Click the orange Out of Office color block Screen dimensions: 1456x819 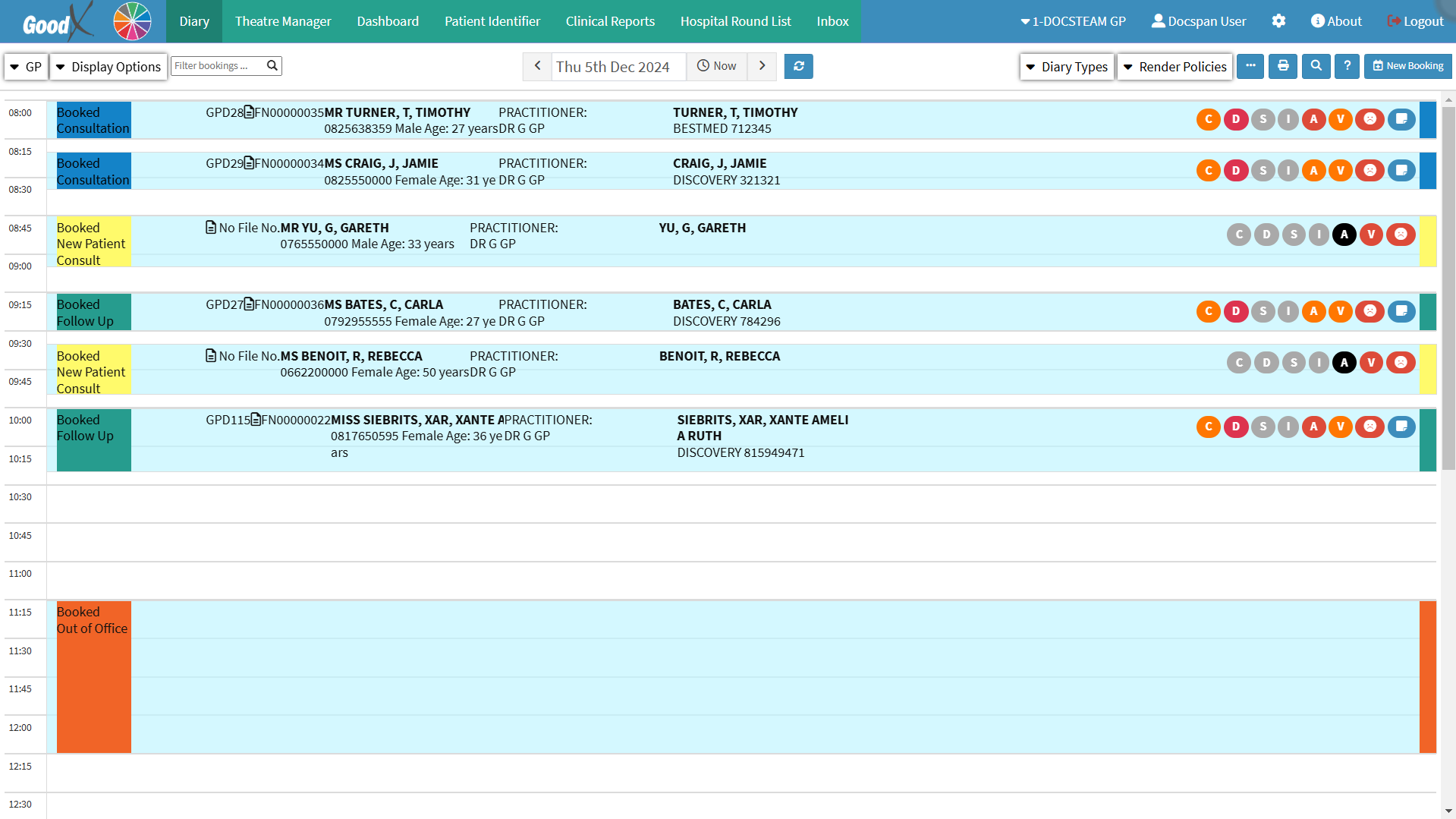[x=93, y=683]
